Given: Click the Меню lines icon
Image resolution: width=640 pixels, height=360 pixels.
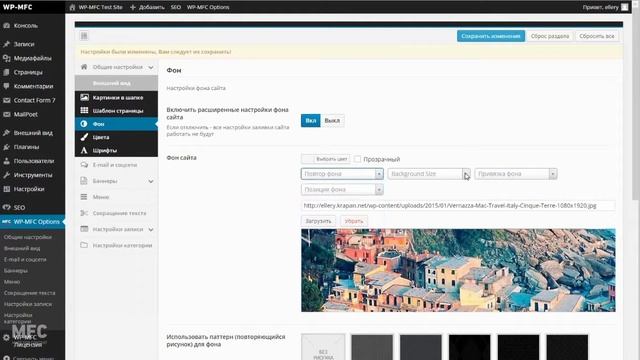Looking at the screenshot, I should click(x=84, y=197).
